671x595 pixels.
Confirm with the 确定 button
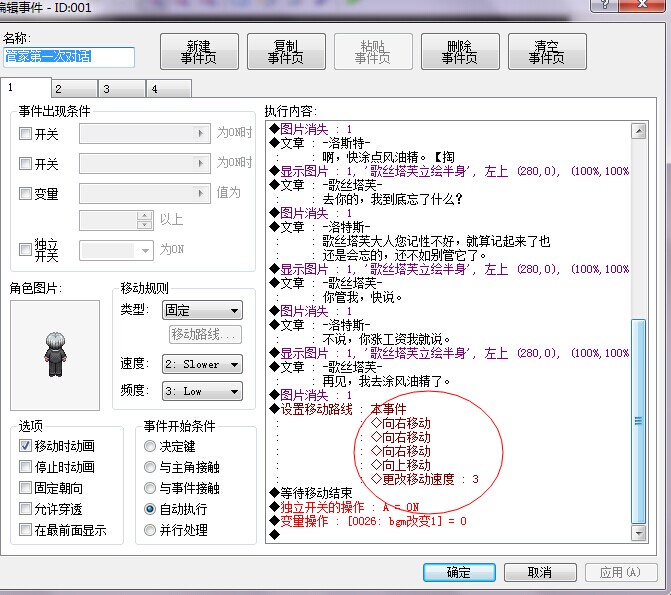tap(459, 572)
